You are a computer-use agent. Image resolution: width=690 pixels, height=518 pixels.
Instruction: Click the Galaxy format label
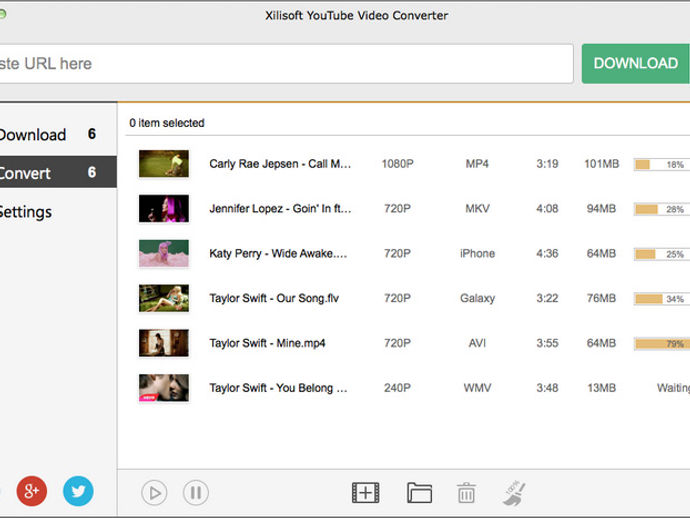pos(477,298)
